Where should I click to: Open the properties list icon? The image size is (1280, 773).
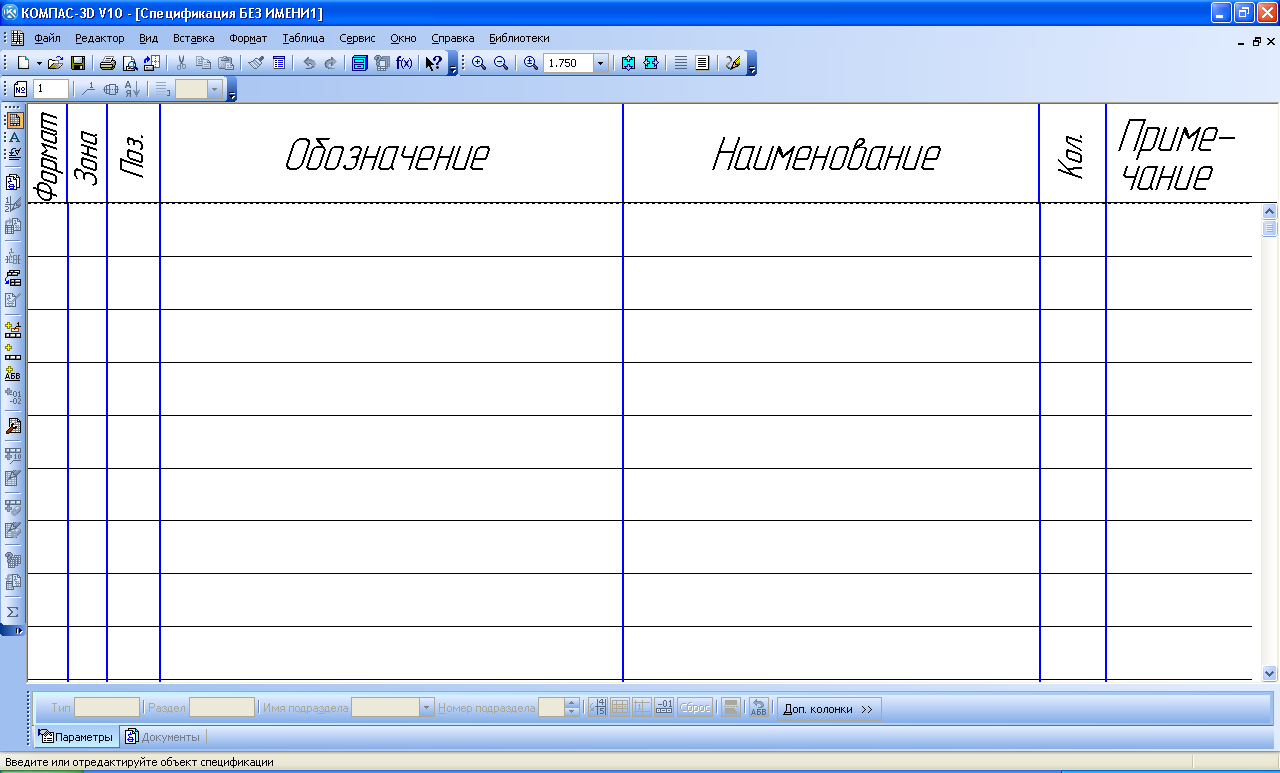(x=279, y=63)
